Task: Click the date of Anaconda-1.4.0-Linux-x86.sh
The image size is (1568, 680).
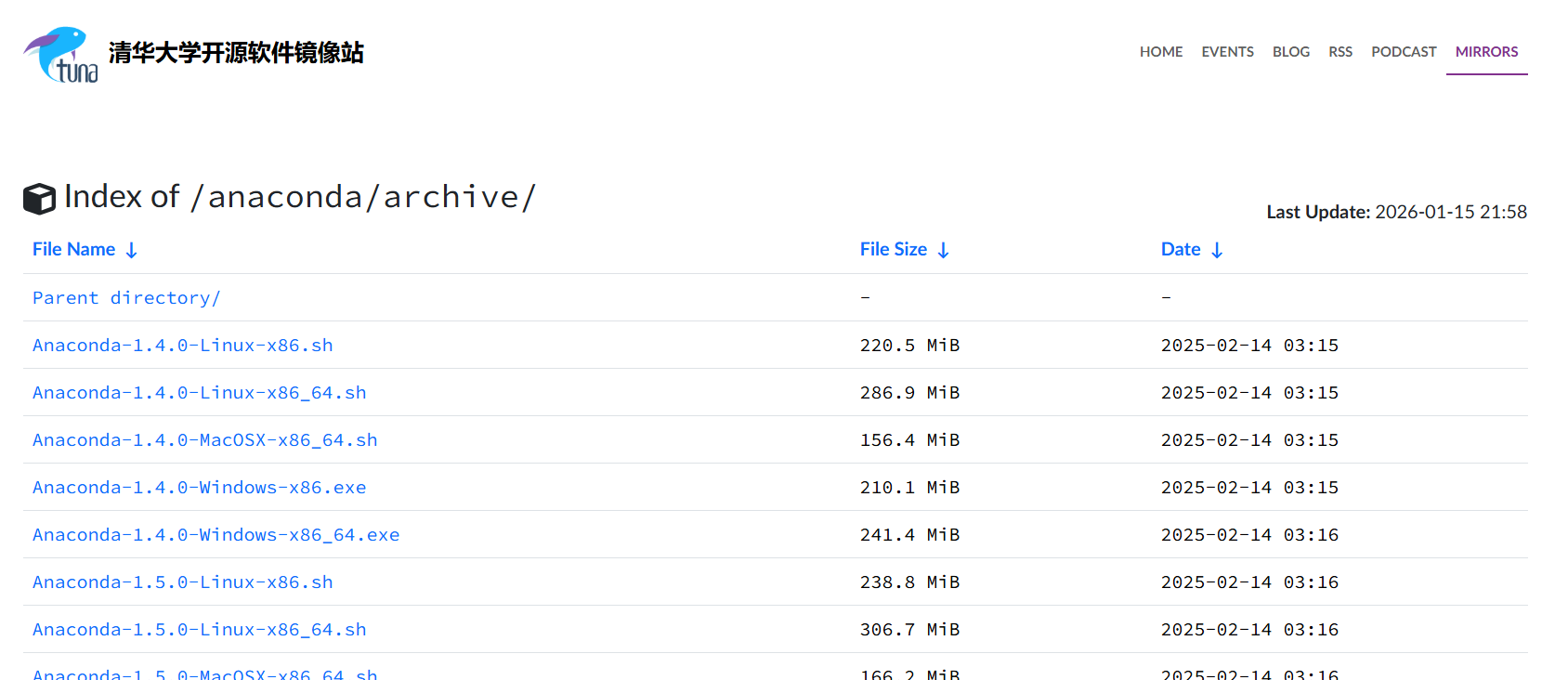Action: click(1250, 346)
